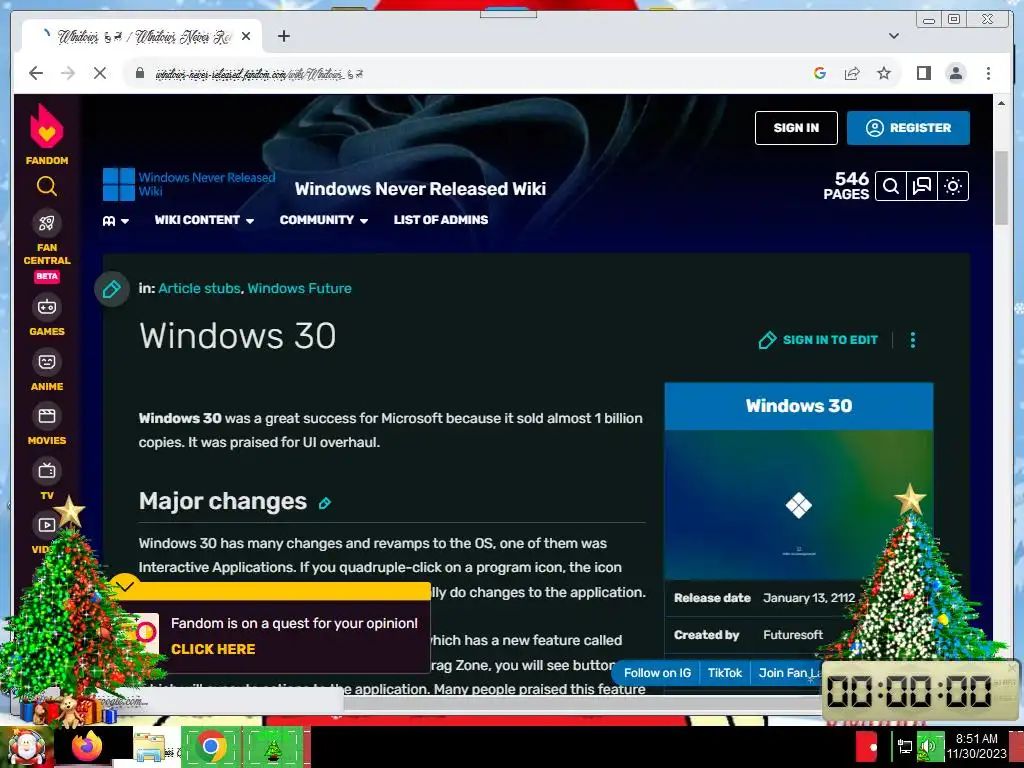
Task: Bookmark this page star
Action: click(x=884, y=73)
